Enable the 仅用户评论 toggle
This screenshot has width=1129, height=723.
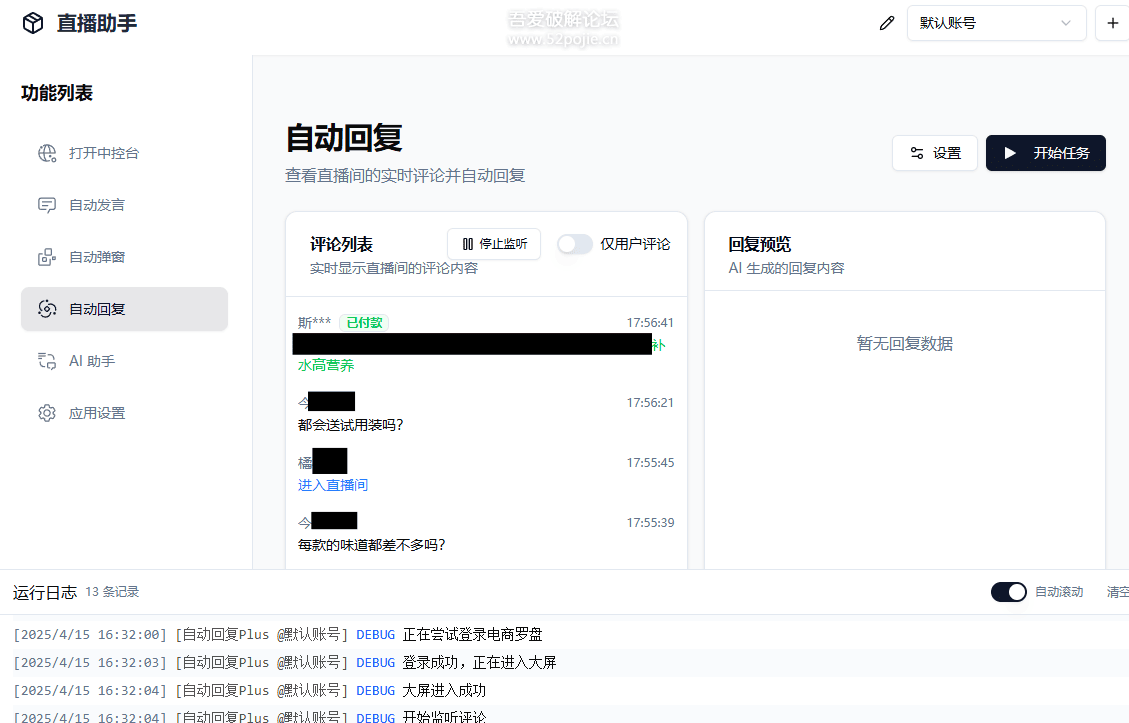pos(575,243)
